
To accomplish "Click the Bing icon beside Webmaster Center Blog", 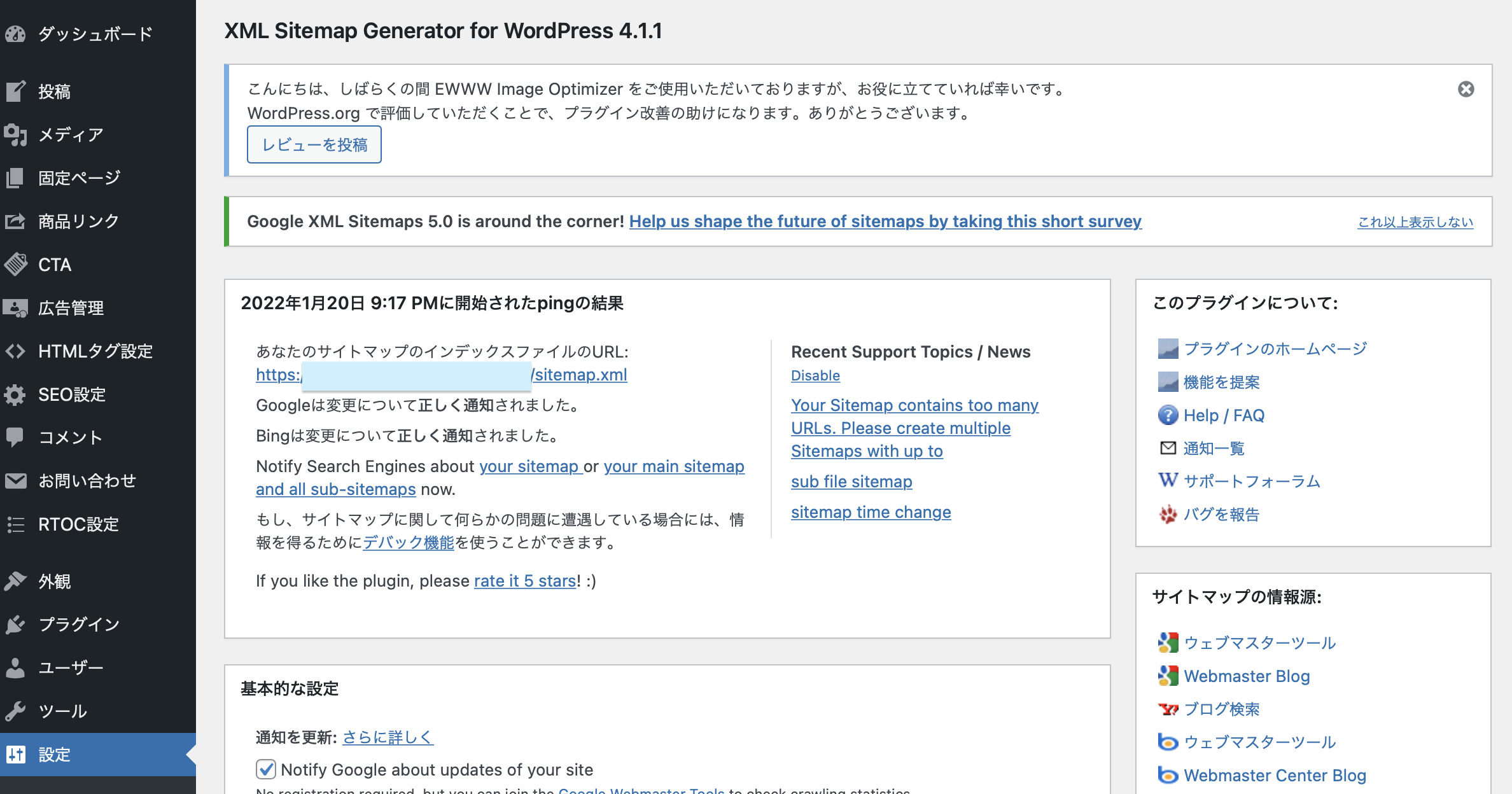I will point(1168,775).
